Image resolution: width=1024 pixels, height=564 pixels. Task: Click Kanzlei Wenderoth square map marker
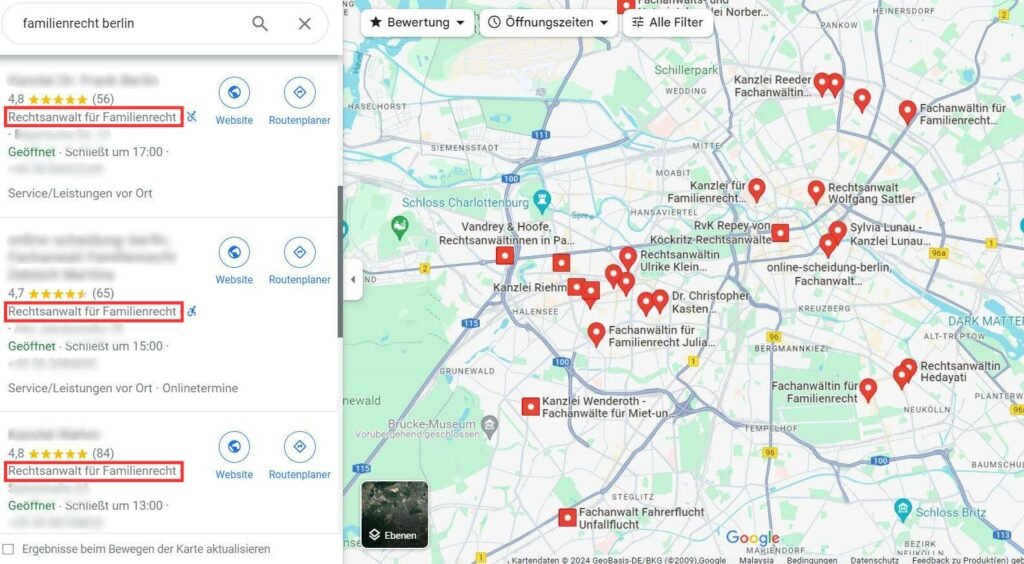click(x=531, y=407)
